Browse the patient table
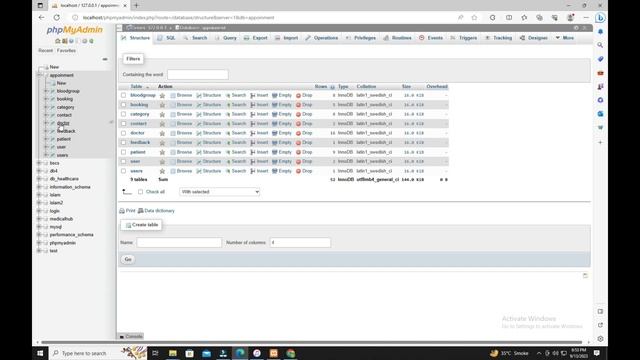 click(181, 152)
